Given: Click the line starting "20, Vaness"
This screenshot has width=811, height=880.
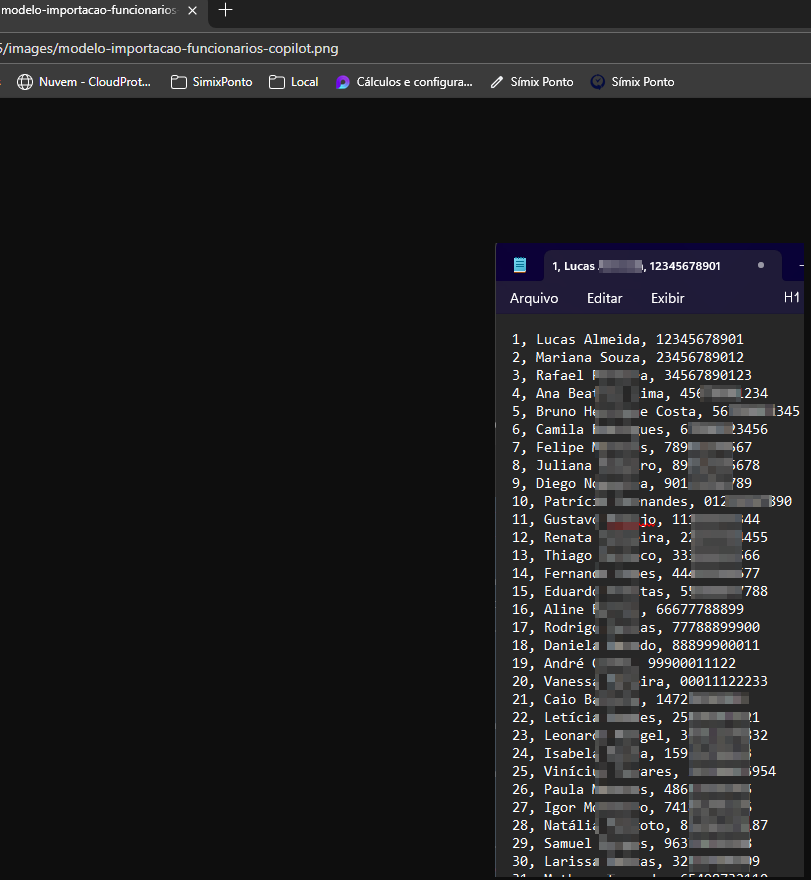Looking at the screenshot, I should point(640,681).
